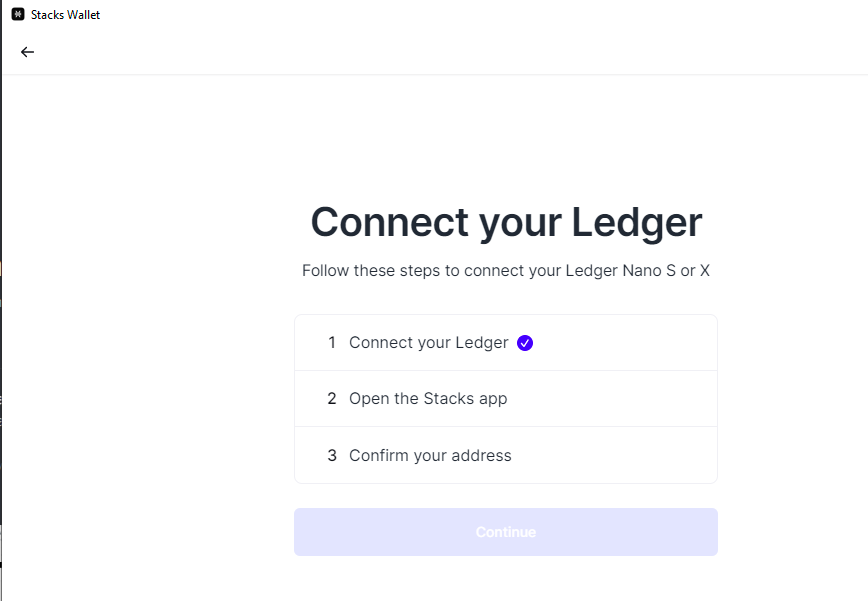Image resolution: width=868 pixels, height=601 pixels.
Task: Click the Continue button
Action: [505, 531]
